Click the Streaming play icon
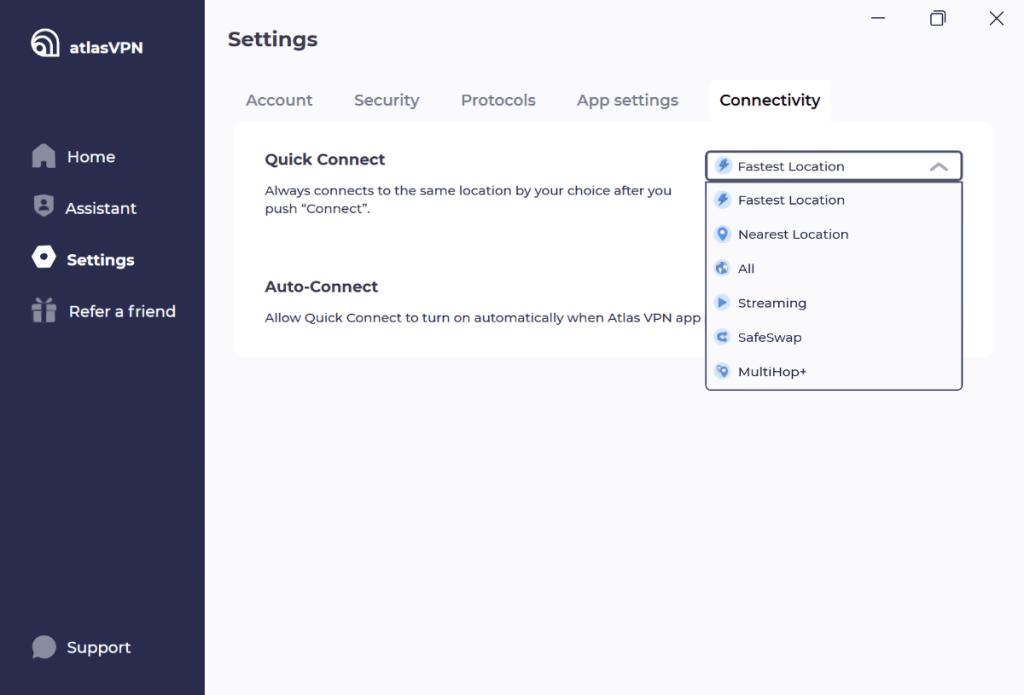Image resolution: width=1024 pixels, height=695 pixels. pos(722,302)
